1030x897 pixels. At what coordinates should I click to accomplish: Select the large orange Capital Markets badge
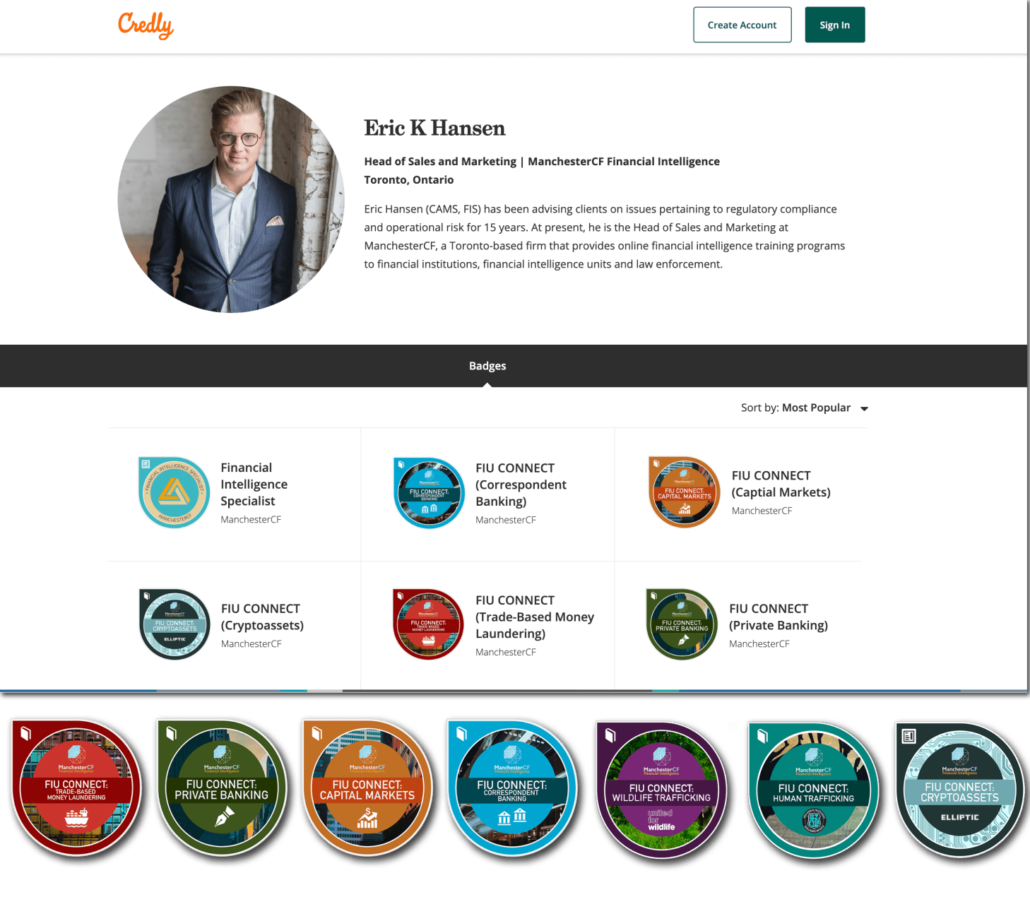pos(367,788)
